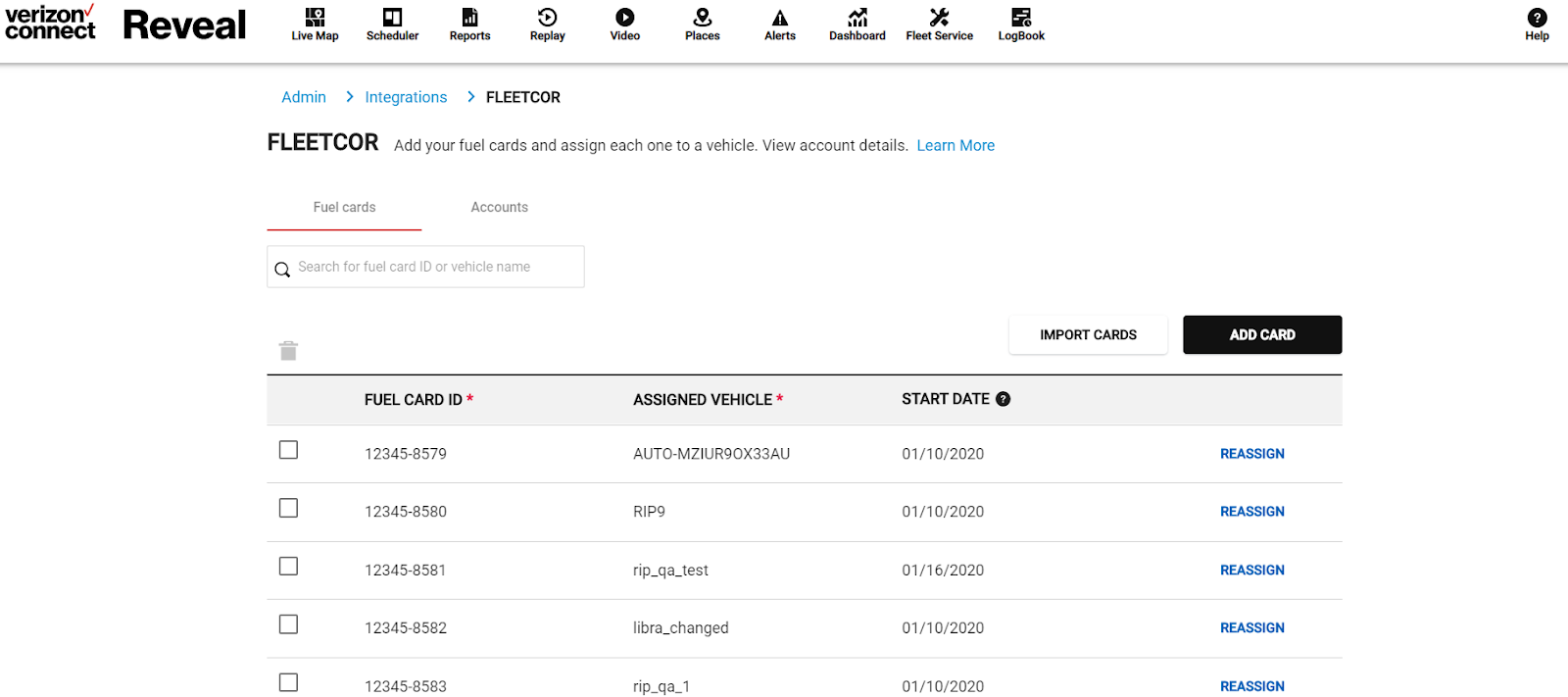Click the trash delete icon
This screenshot has width=1568, height=697.
click(288, 351)
